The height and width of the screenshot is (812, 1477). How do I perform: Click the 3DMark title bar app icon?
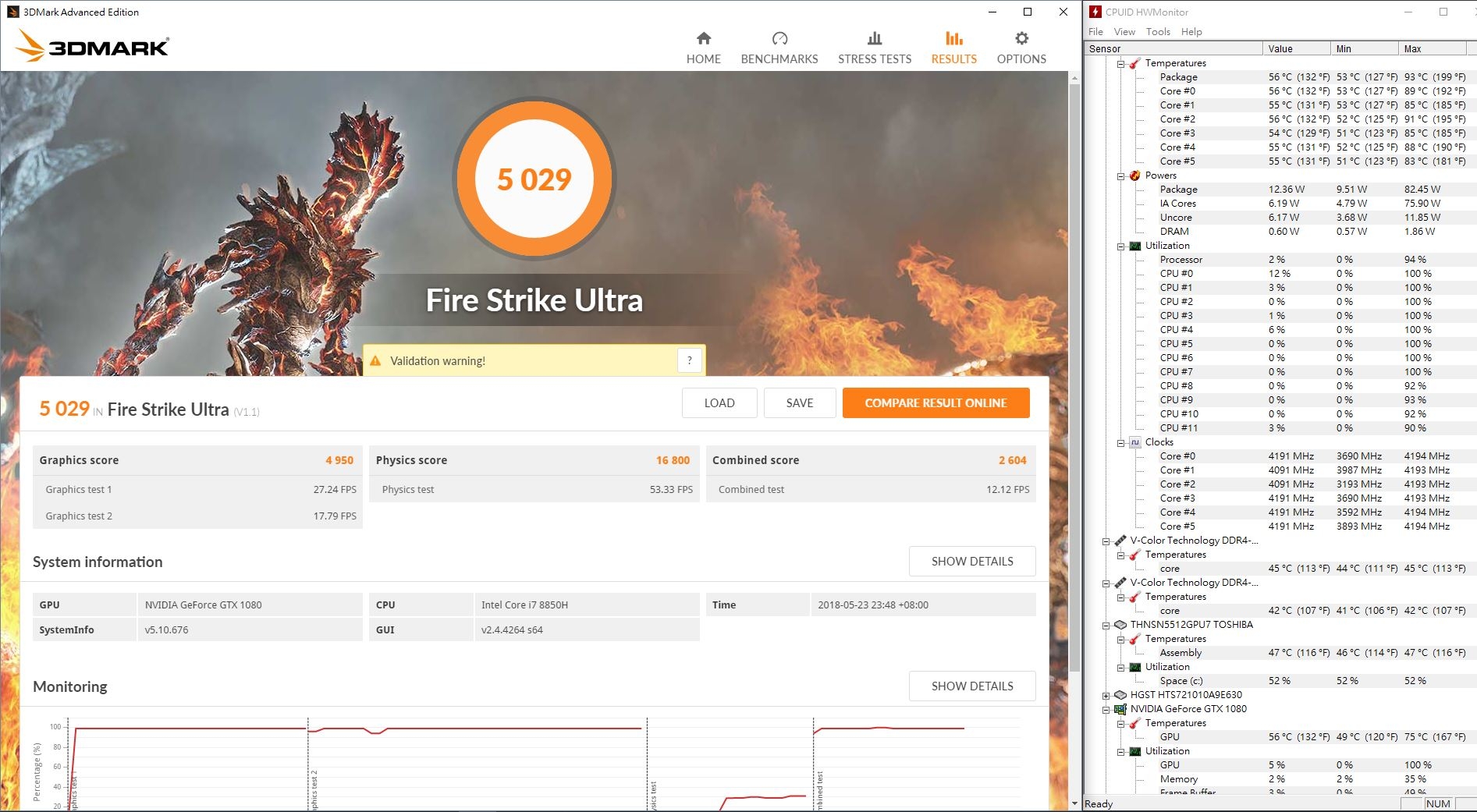tap(12, 12)
